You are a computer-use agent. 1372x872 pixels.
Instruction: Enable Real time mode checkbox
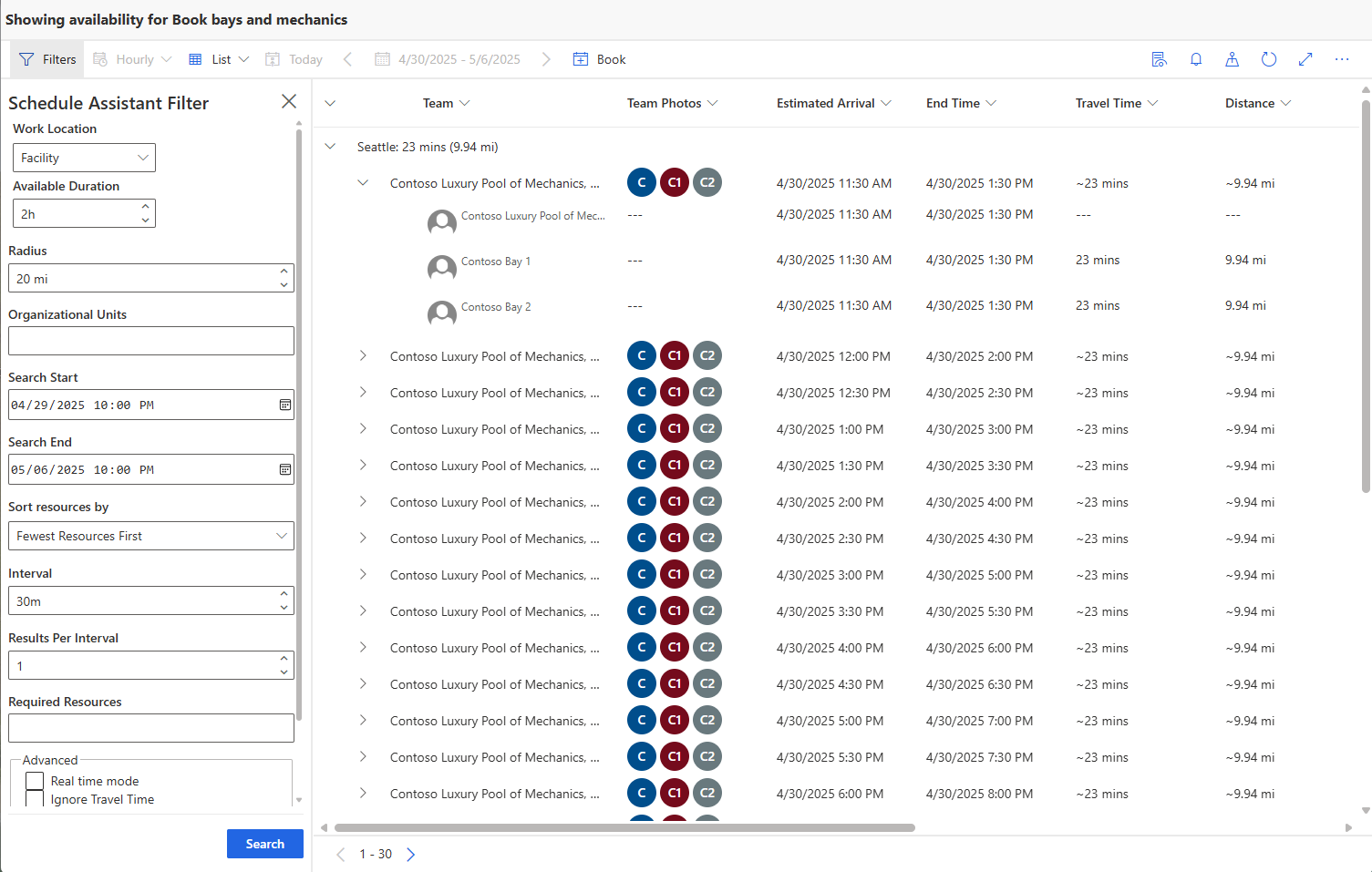point(36,781)
